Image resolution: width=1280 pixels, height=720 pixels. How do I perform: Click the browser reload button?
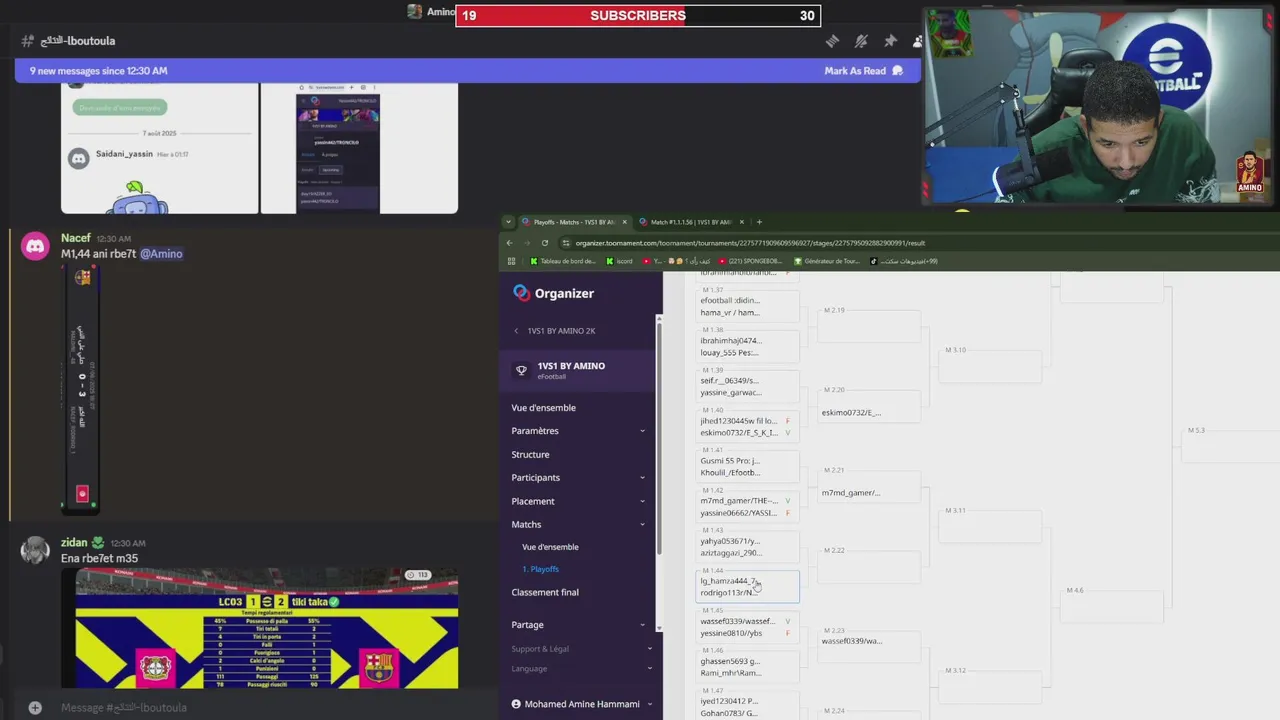pyautogui.click(x=545, y=243)
